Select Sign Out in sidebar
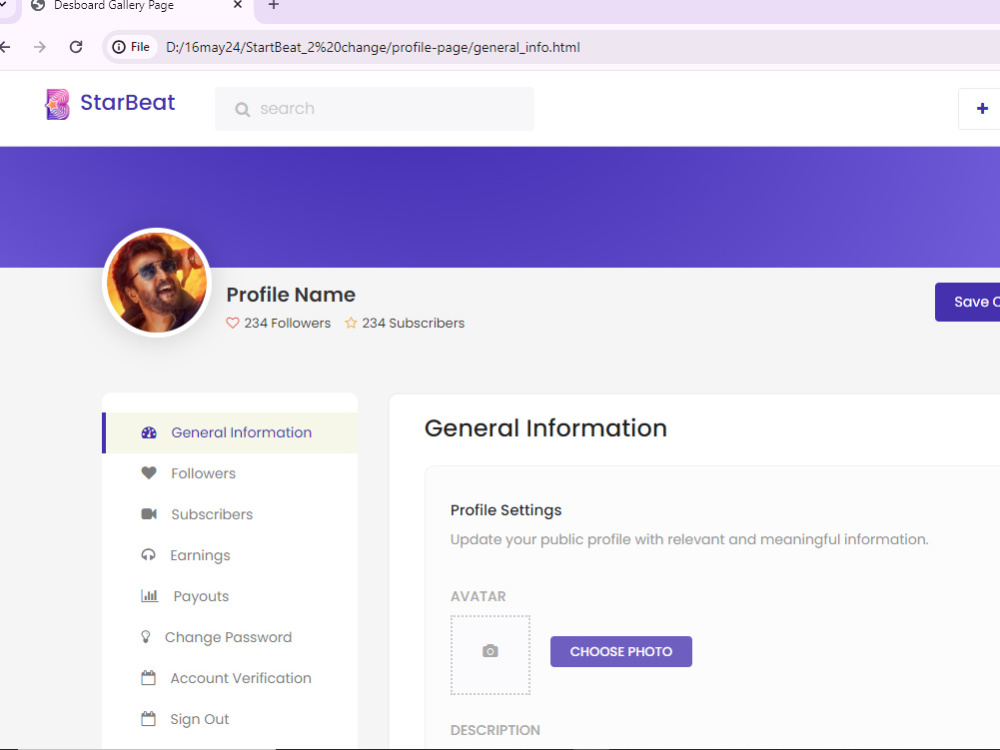Image resolution: width=1000 pixels, height=750 pixels. tap(230, 719)
